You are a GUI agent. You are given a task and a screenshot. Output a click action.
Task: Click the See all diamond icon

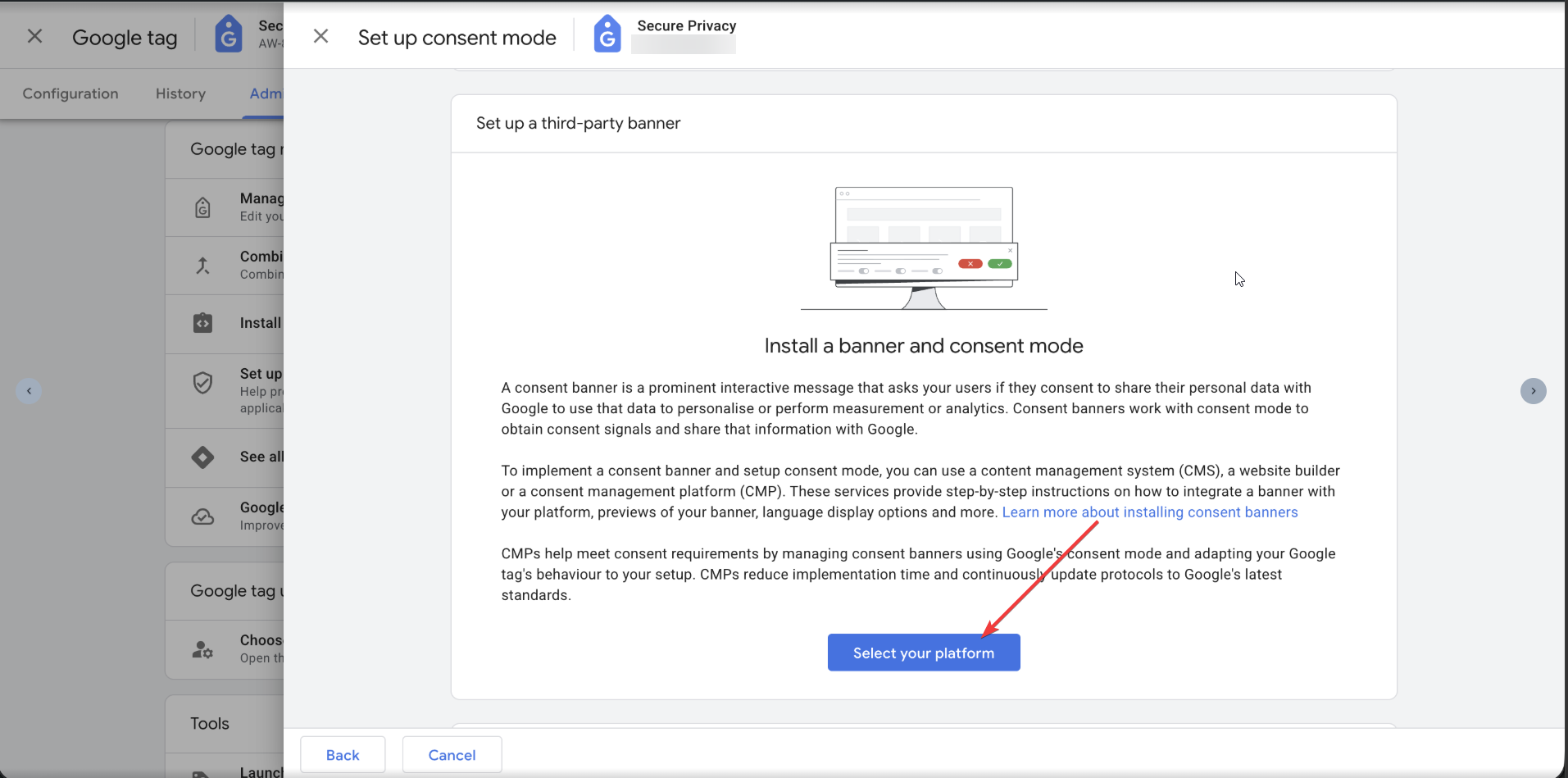pos(202,457)
